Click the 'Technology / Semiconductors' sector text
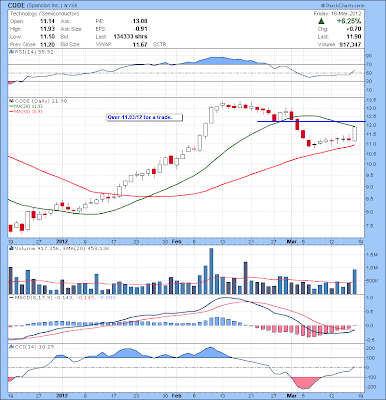 [x=45, y=14]
